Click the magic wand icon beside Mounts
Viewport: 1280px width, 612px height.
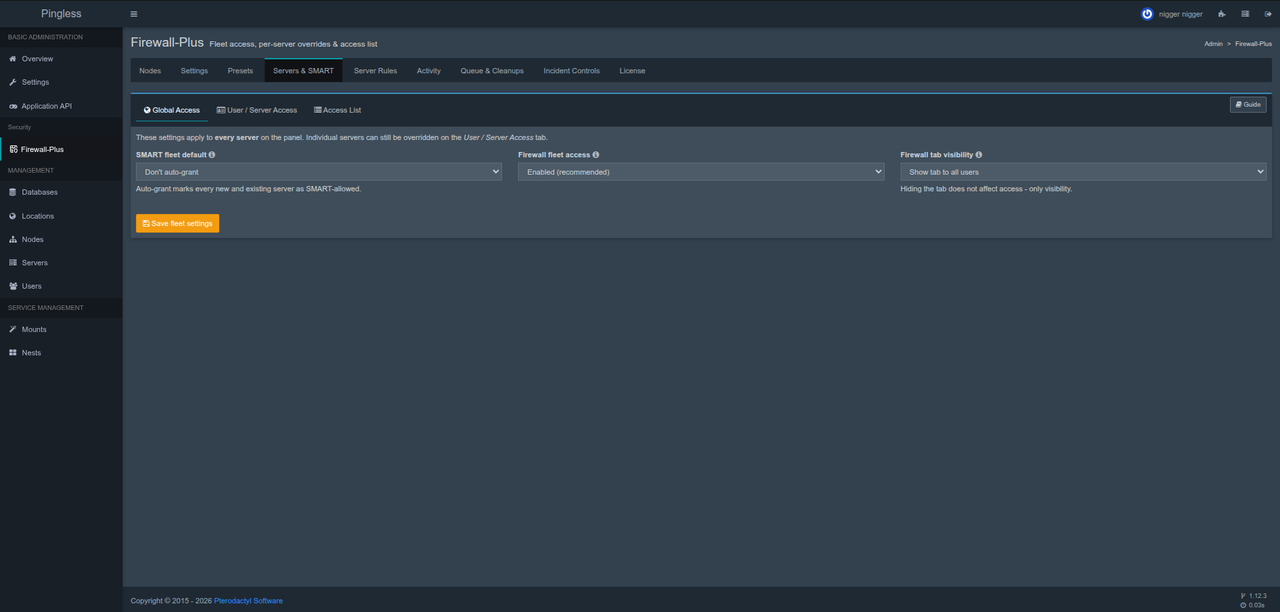[x=13, y=329]
